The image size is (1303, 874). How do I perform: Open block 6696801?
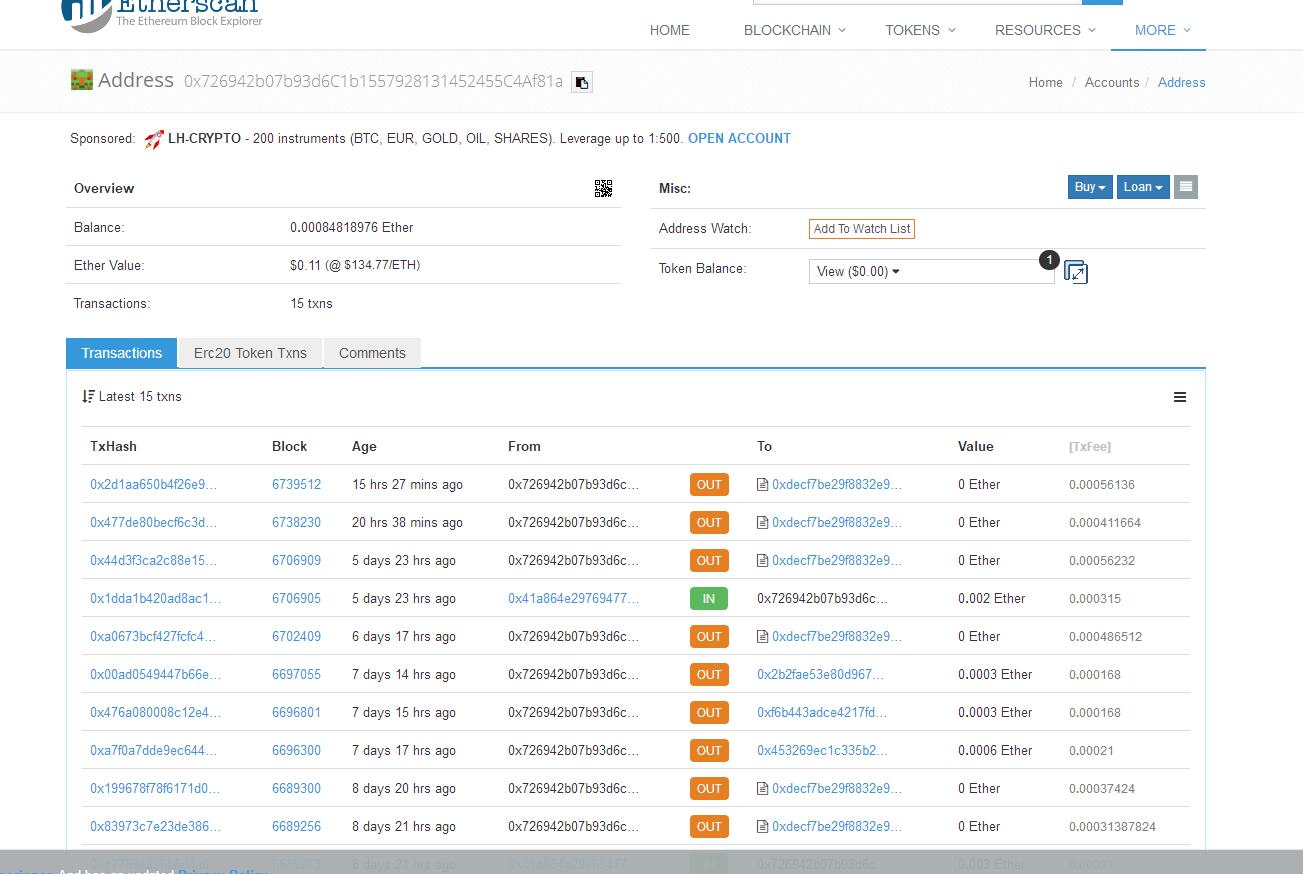click(296, 713)
